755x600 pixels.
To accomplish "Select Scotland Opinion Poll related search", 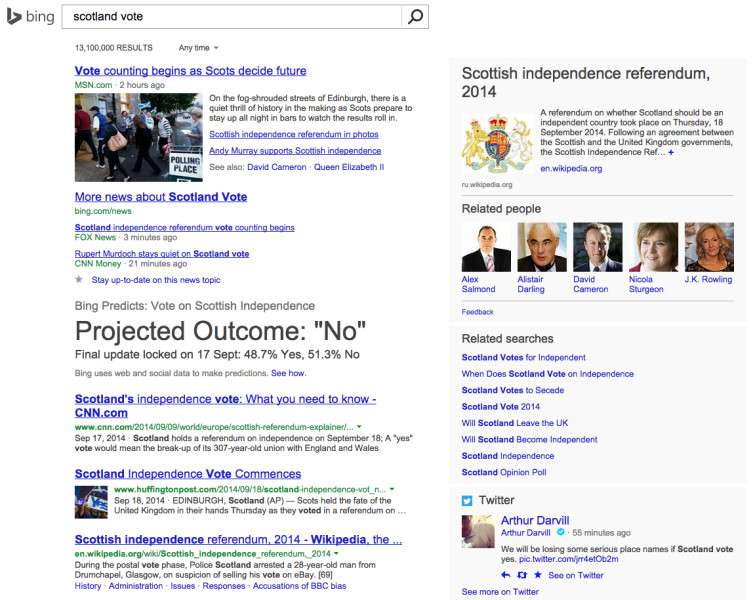I will (504, 472).
